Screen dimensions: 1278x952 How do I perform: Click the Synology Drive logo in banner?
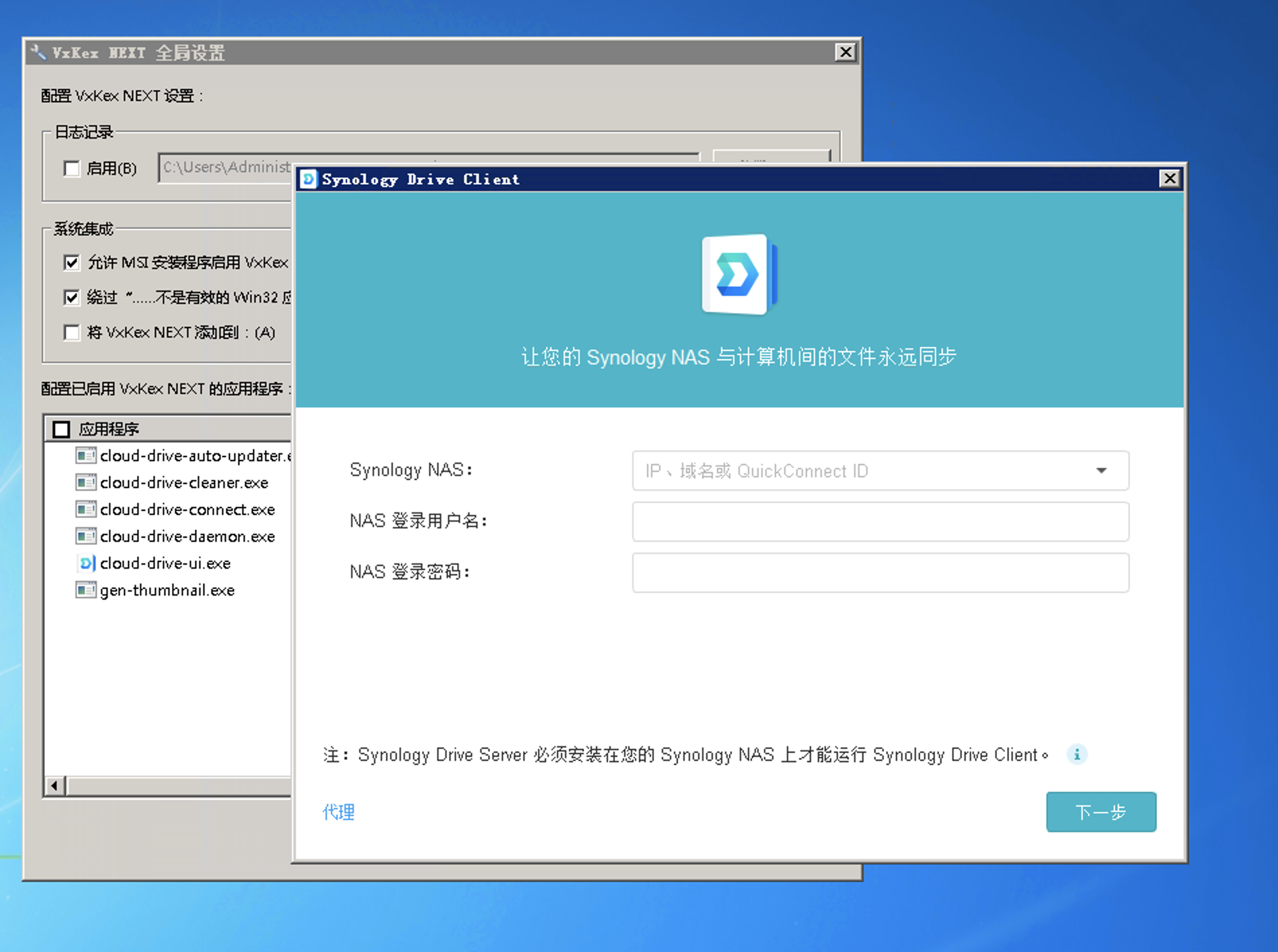pyautogui.click(x=739, y=274)
